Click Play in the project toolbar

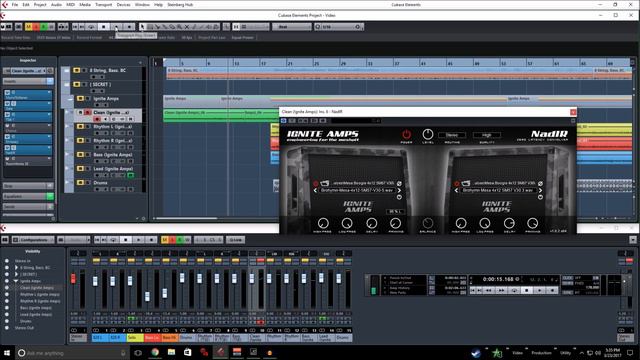116,27
